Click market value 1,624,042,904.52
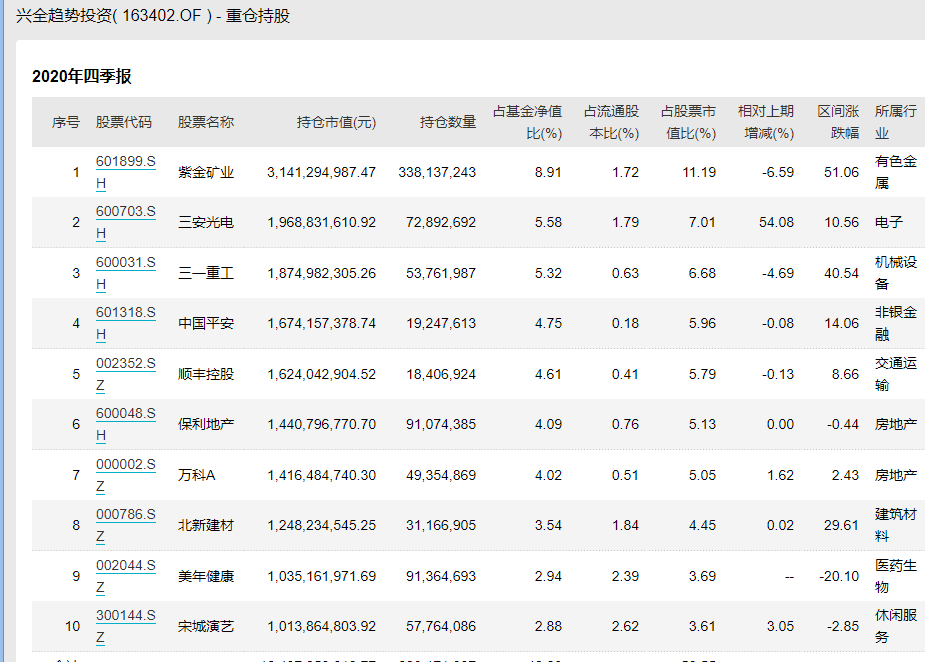 coord(322,374)
